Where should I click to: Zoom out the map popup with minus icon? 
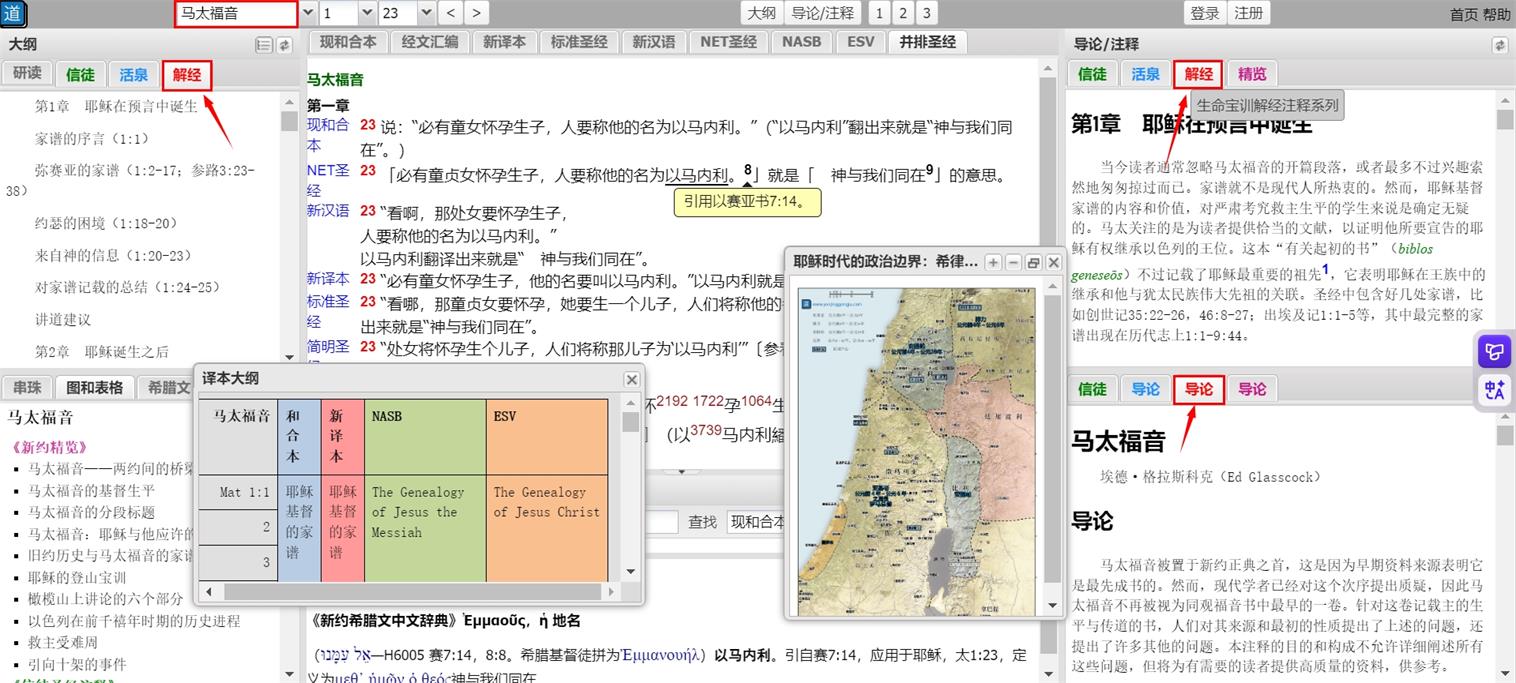(1013, 262)
